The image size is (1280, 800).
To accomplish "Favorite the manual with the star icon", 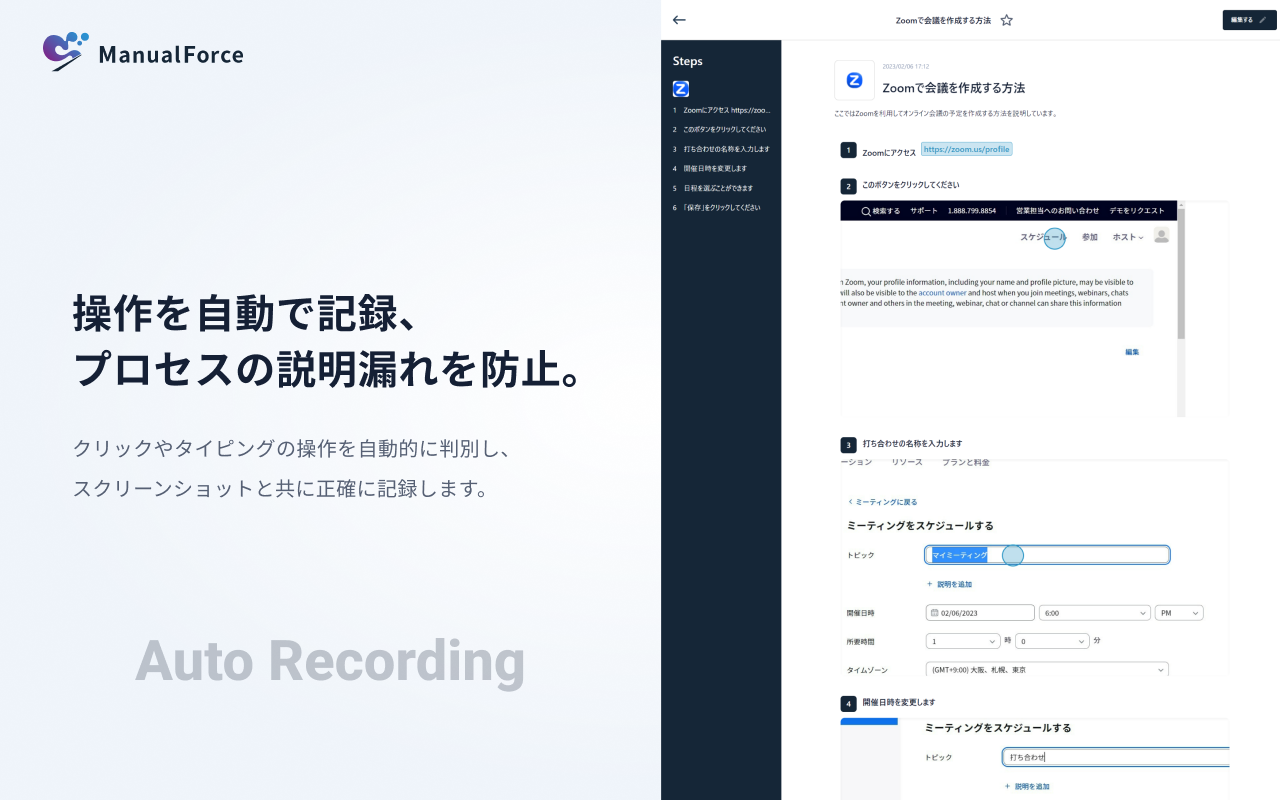I will (1006, 20).
